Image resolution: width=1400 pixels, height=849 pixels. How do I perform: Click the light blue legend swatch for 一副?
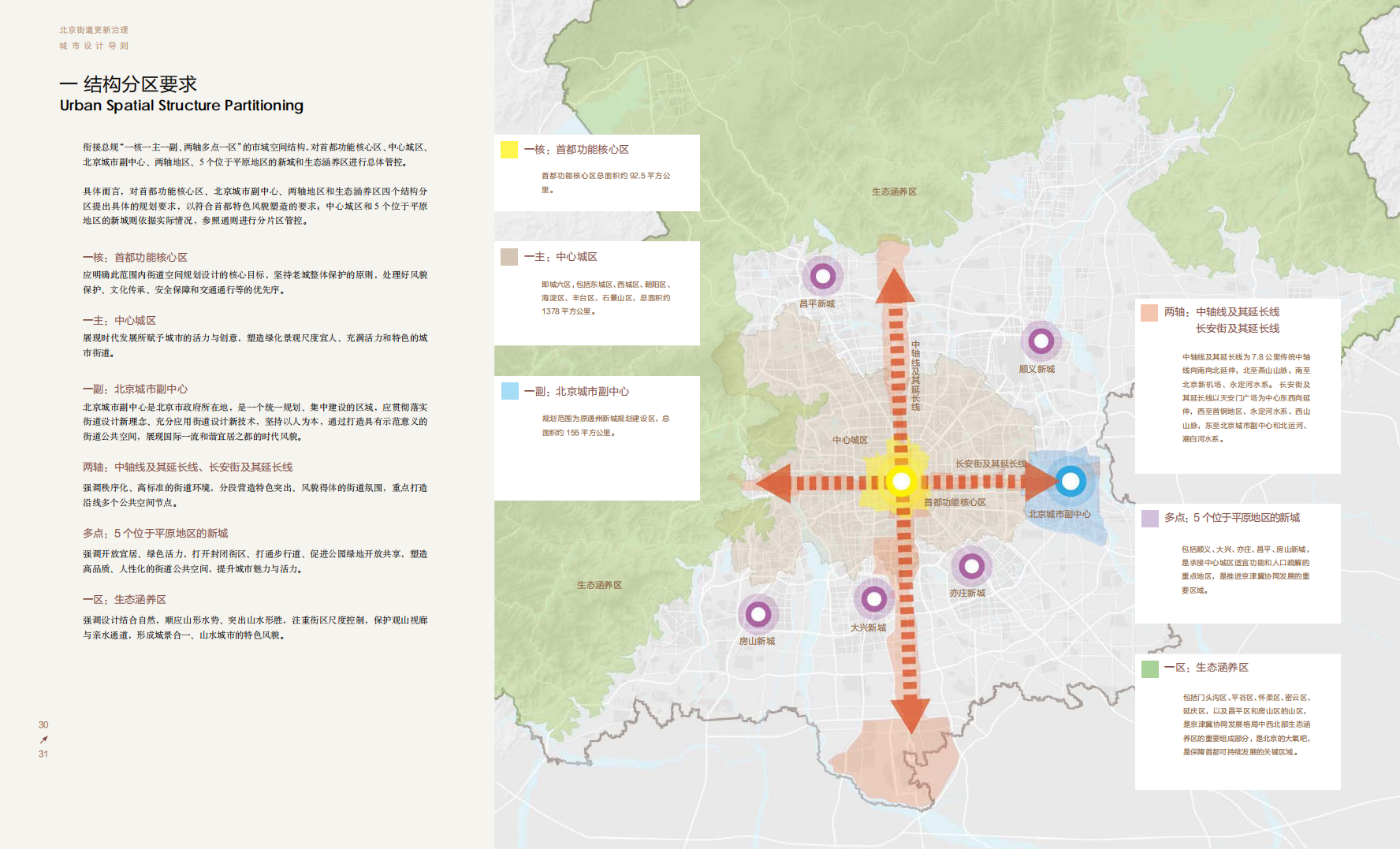click(x=509, y=391)
